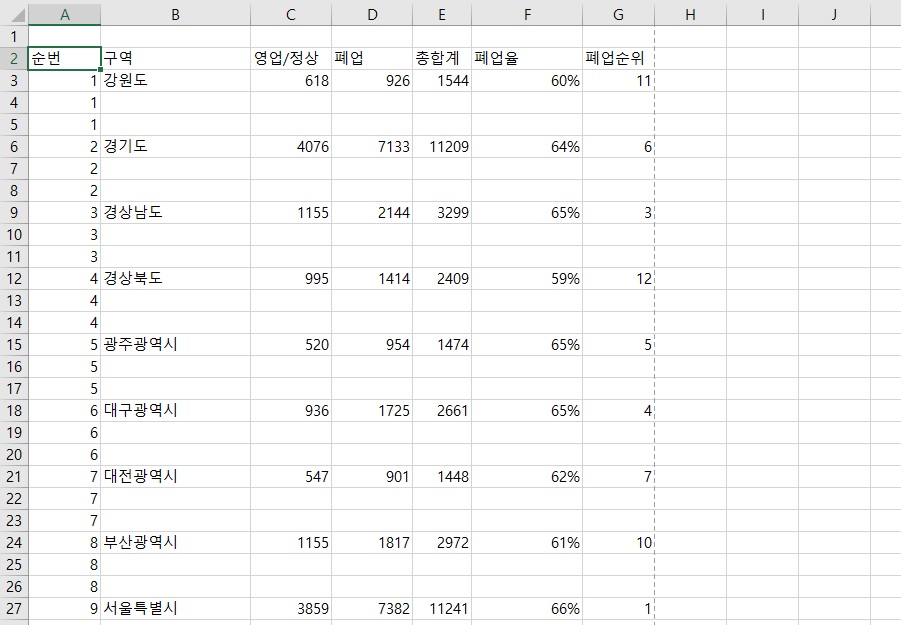901x625 pixels.
Task: Select the 서울특별시 cell
Action: [175, 608]
